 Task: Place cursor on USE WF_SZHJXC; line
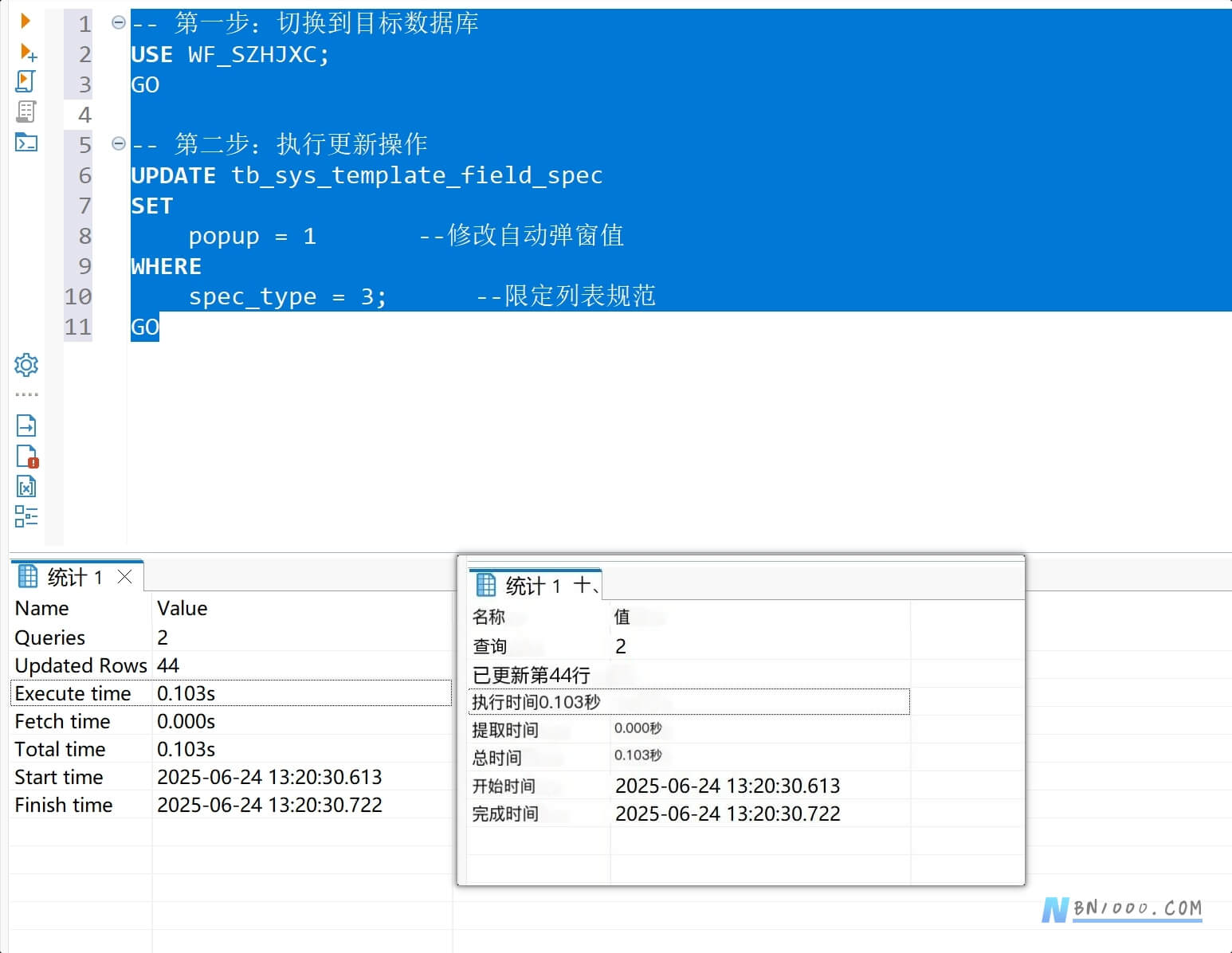230,54
